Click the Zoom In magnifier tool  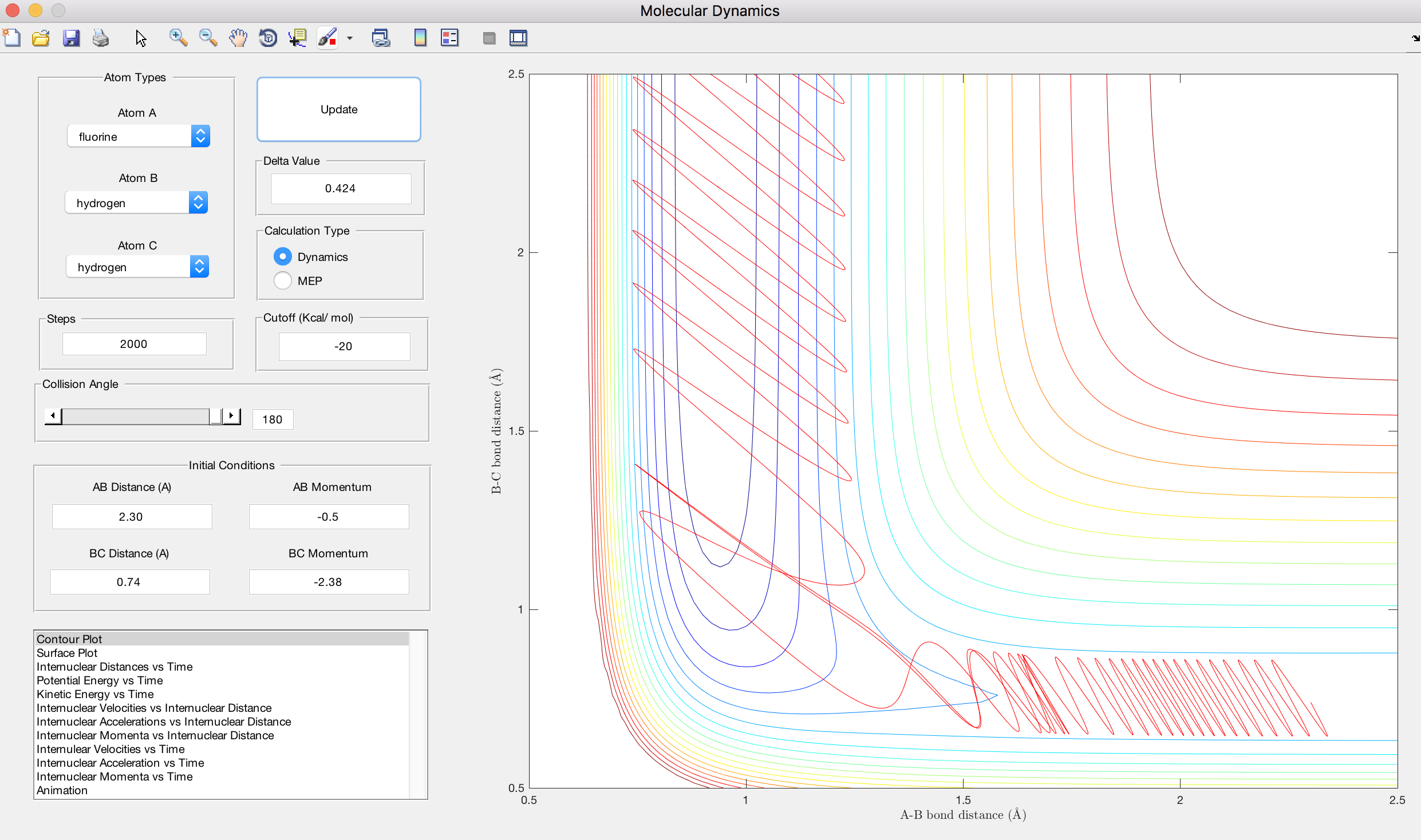pos(178,38)
